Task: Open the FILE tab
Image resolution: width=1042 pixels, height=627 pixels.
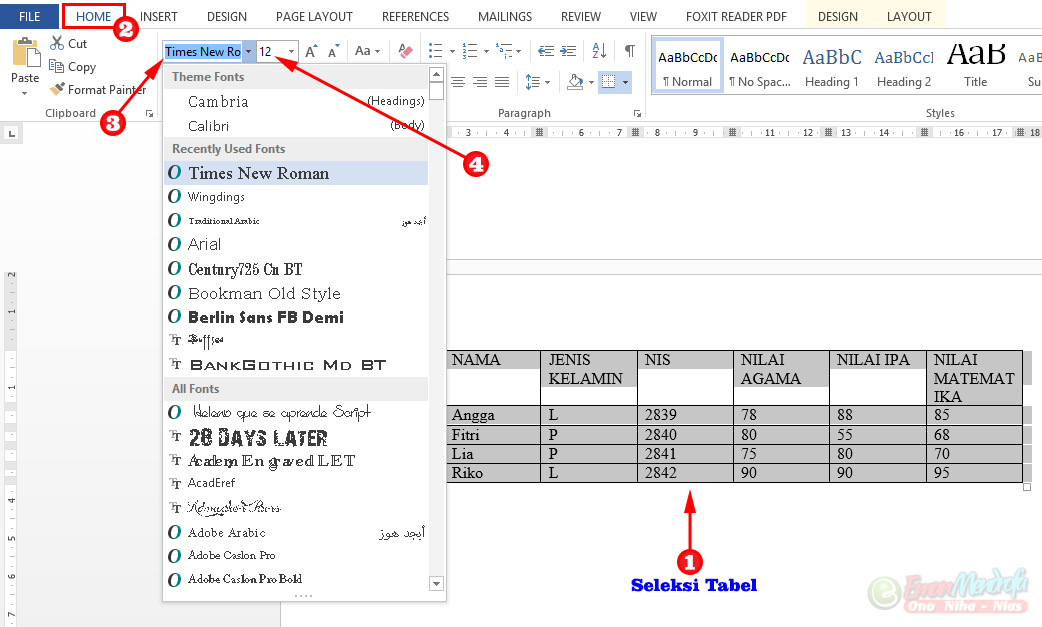Action: [29, 17]
